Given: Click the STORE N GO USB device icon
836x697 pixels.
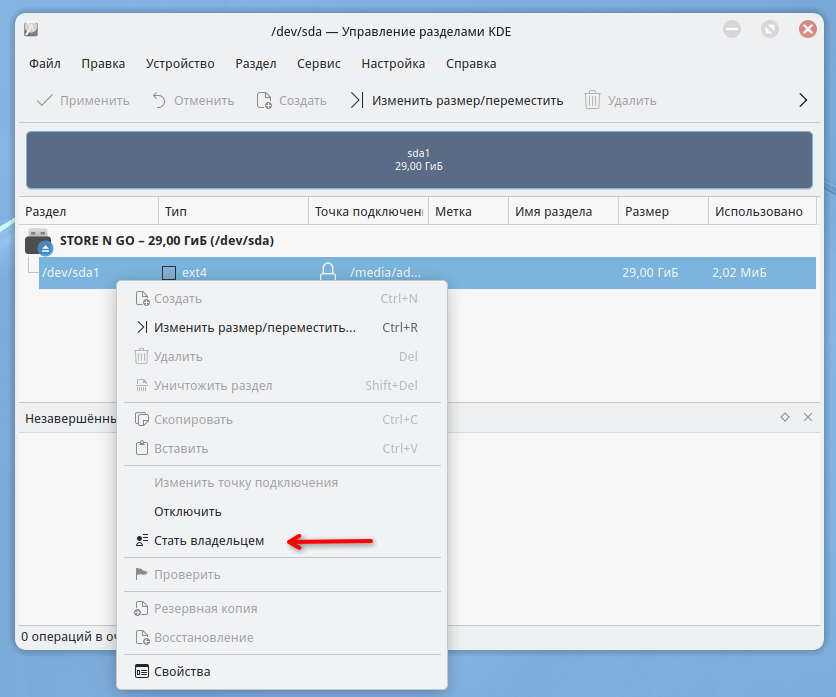Looking at the screenshot, I should (x=38, y=242).
